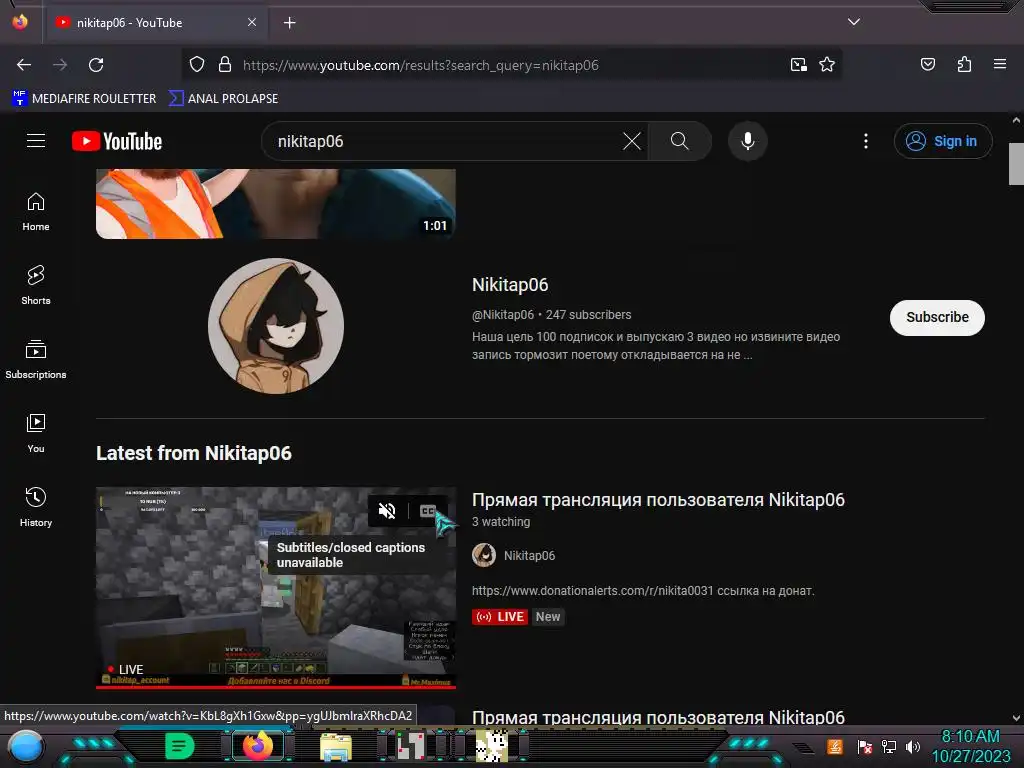Subscribe to the Nikitap06 channel
The image size is (1024, 768).
pos(937,317)
